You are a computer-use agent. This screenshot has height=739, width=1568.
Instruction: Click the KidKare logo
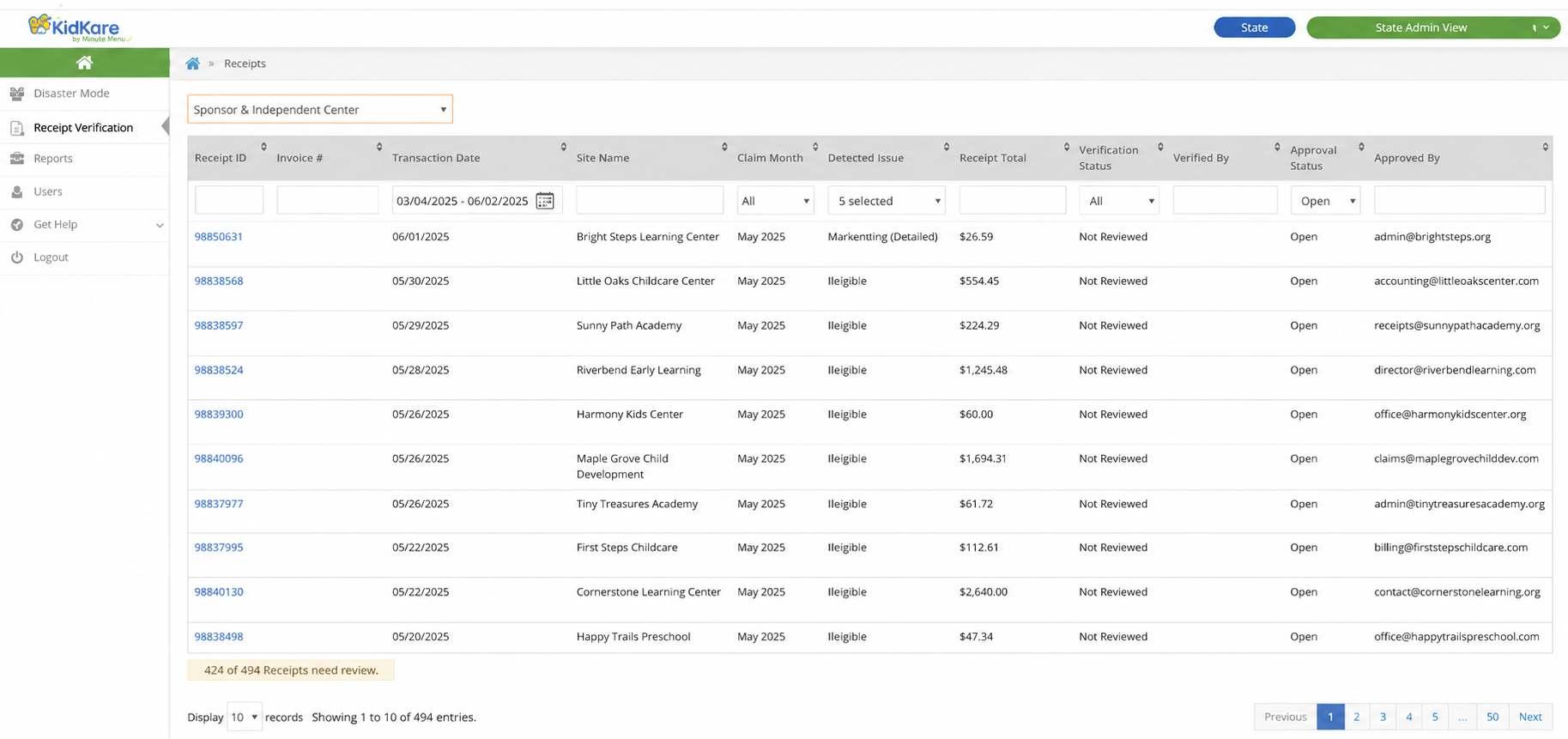[x=79, y=27]
